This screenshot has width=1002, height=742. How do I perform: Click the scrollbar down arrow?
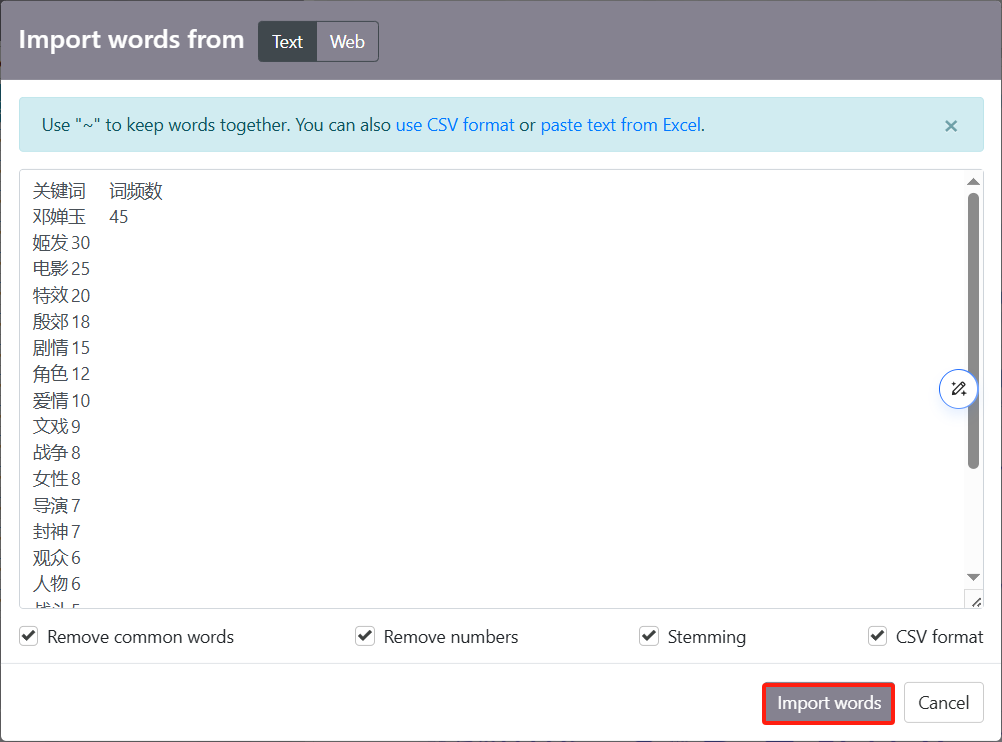(973, 577)
